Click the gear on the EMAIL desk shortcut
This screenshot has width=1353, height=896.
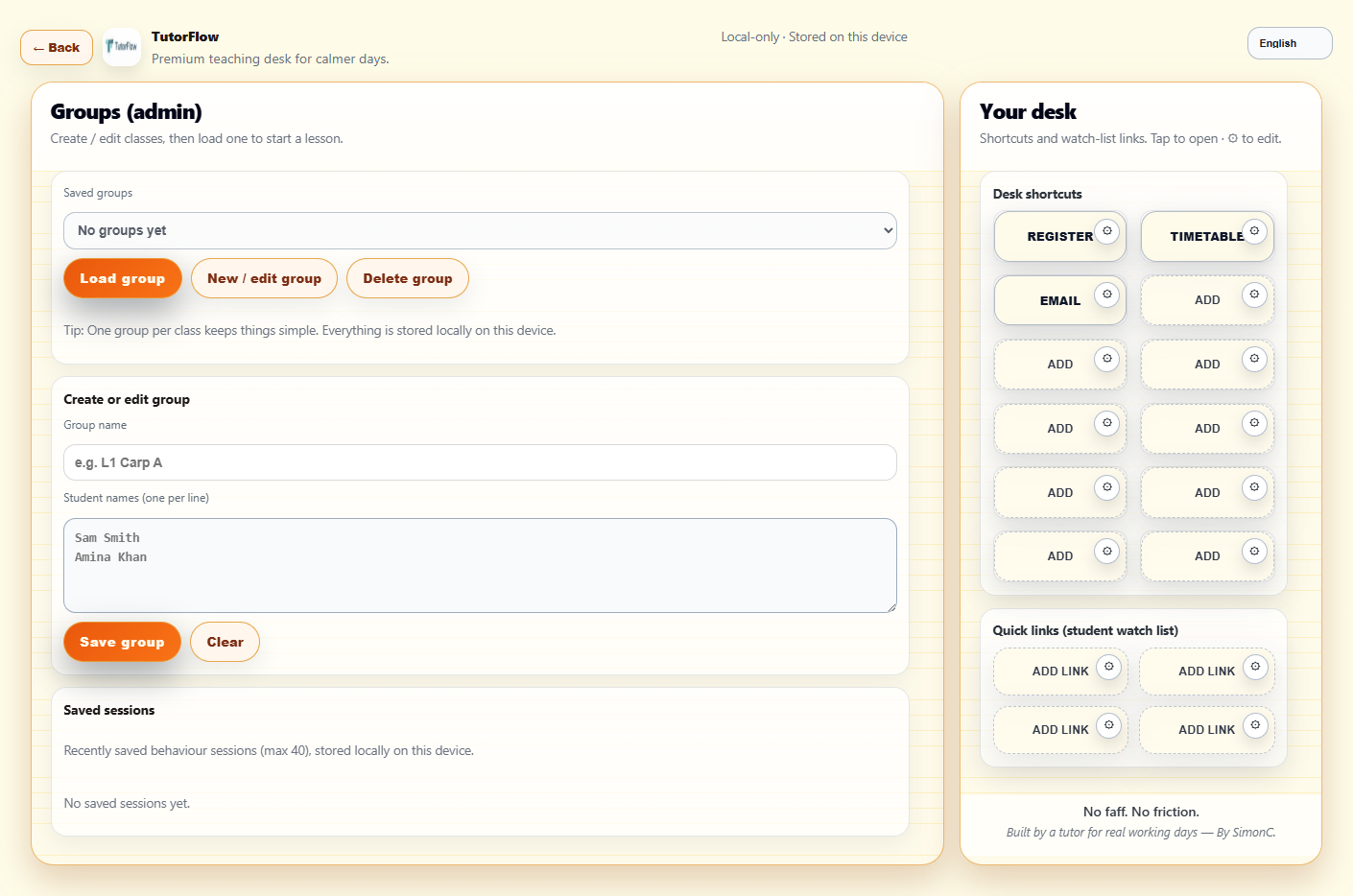coord(1108,295)
